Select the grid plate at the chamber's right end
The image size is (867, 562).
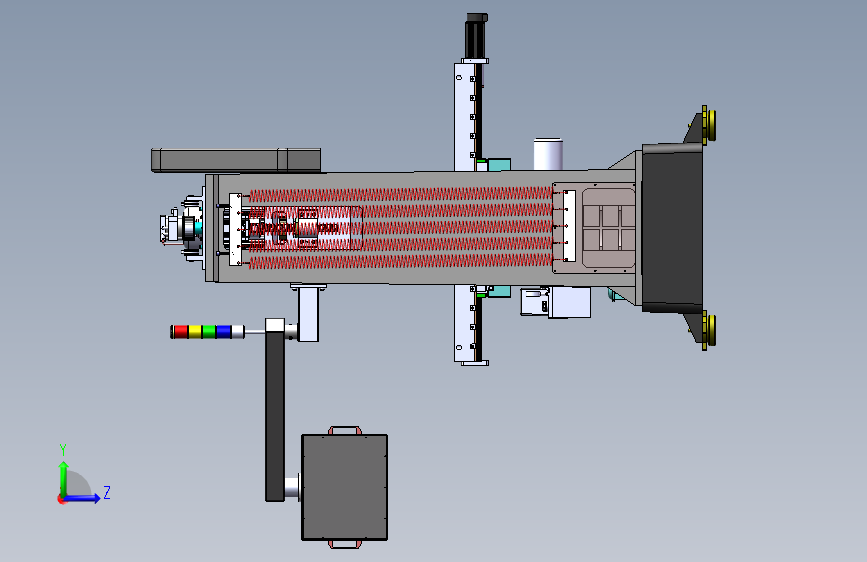[x=609, y=228]
